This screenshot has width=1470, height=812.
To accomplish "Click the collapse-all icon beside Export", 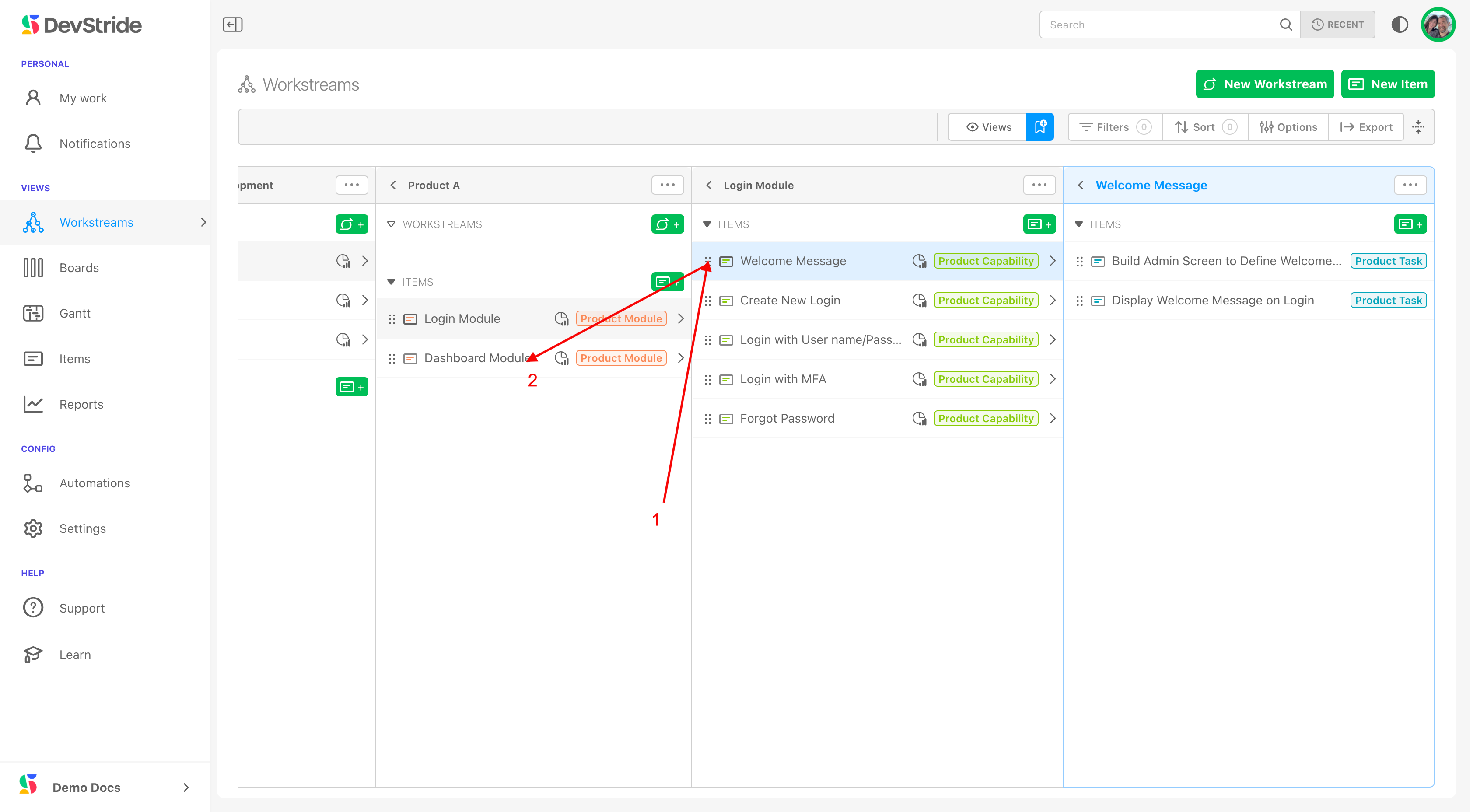I will 1418,127.
